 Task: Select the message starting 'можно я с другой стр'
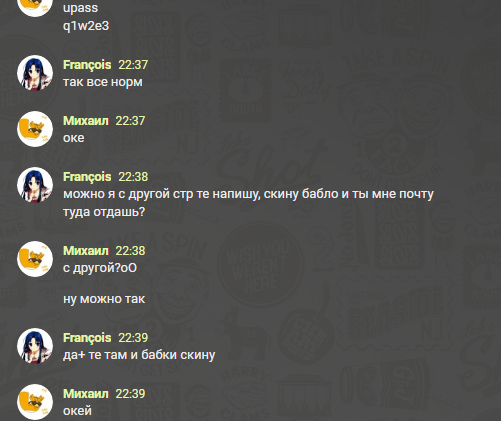click(248, 203)
